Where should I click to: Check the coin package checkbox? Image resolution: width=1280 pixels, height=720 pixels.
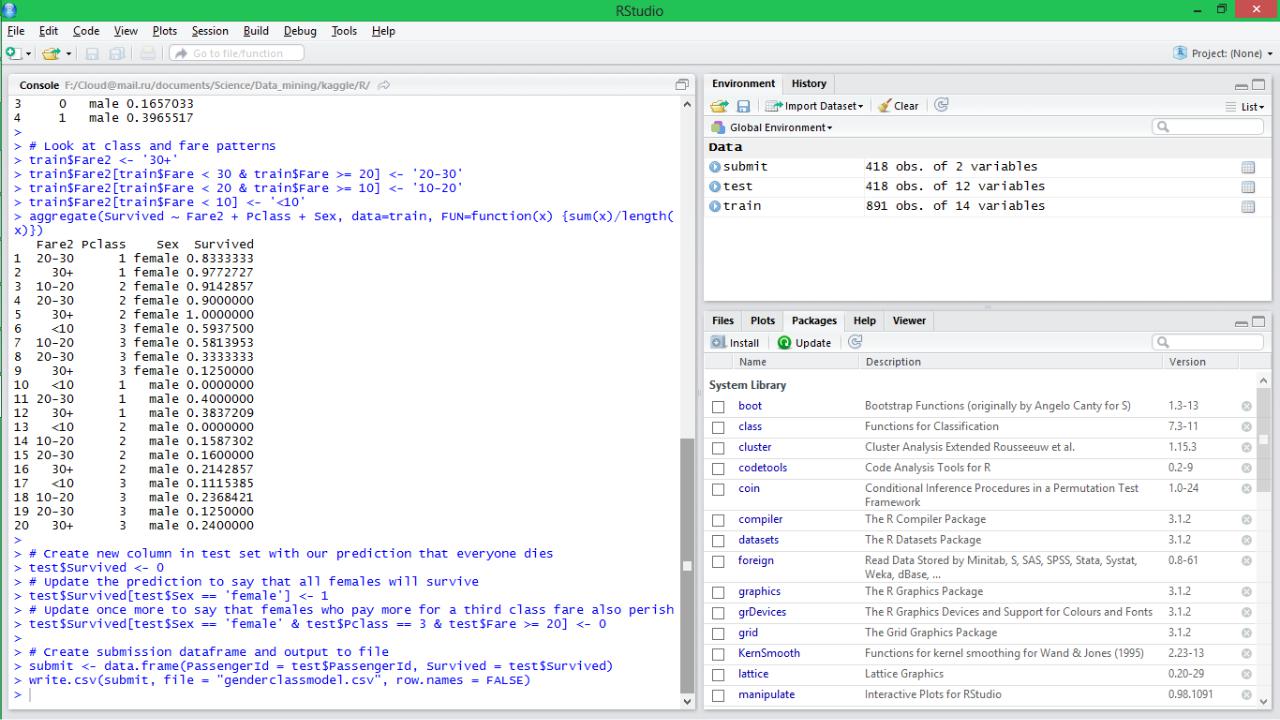(718, 490)
